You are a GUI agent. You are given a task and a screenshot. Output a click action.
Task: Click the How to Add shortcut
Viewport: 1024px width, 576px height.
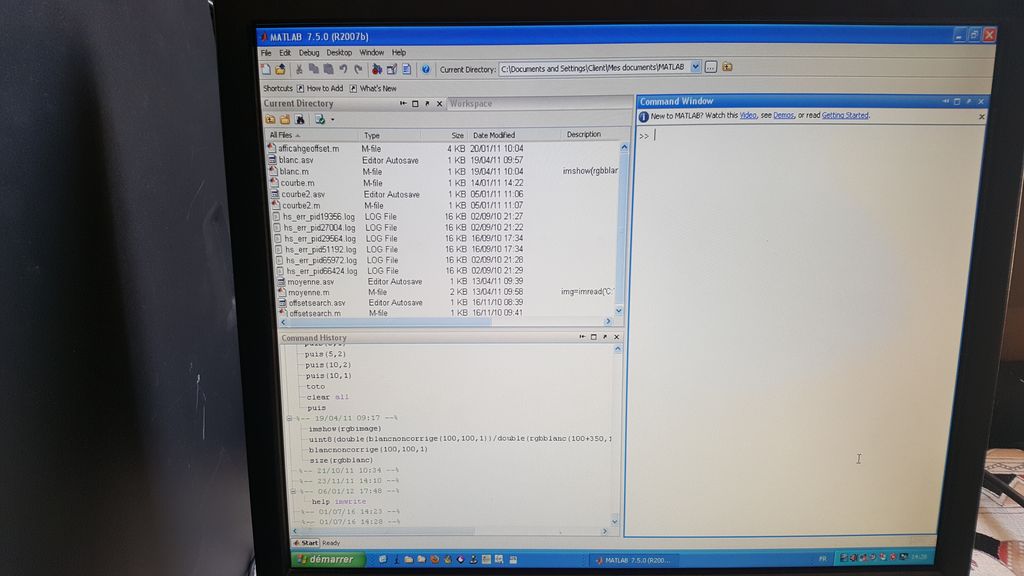click(320, 88)
